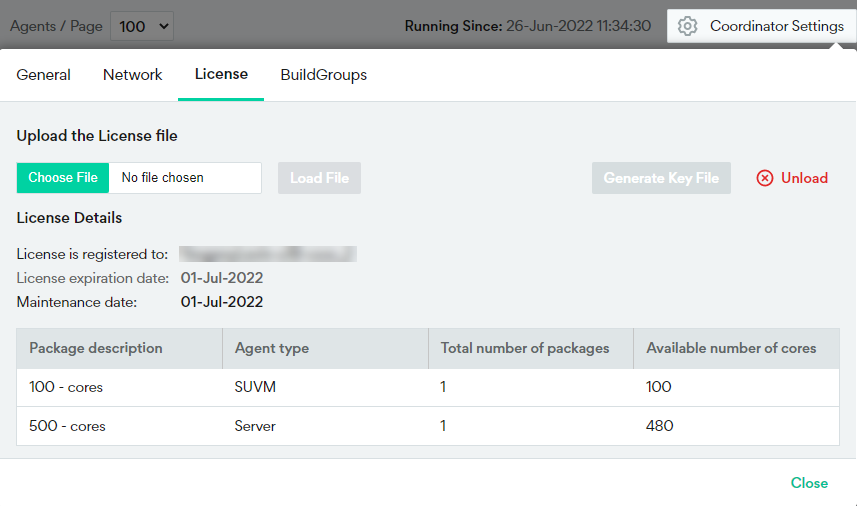The width and height of the screenshot is (857, 506).
Task: Click the Load File button
Action: (x=319, y=178)
